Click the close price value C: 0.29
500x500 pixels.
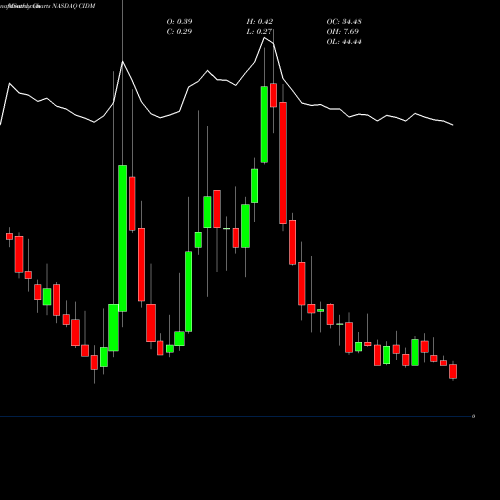(x=179, y=32)
